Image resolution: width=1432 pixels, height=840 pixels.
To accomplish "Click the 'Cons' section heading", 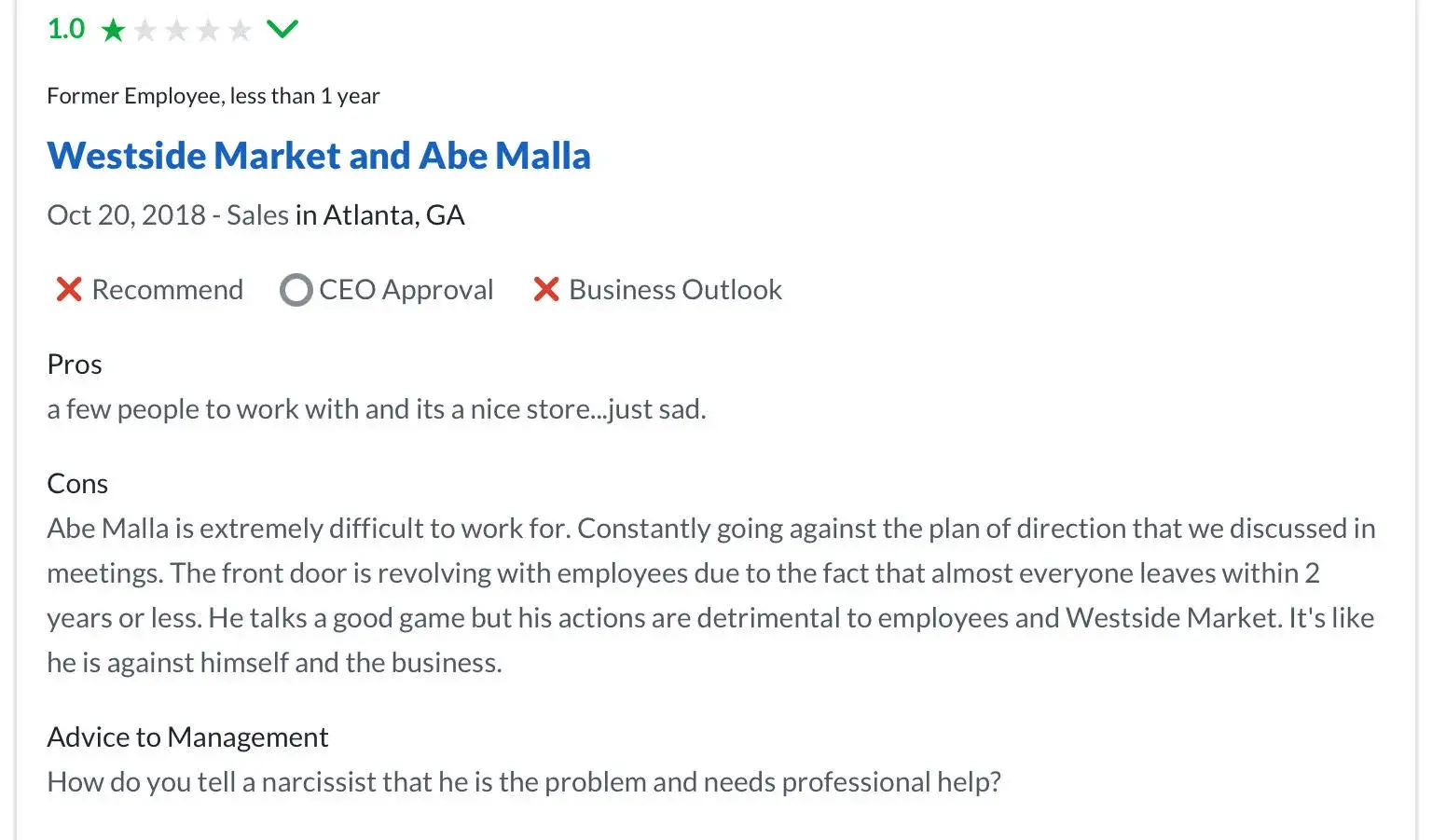I will 77,484.
